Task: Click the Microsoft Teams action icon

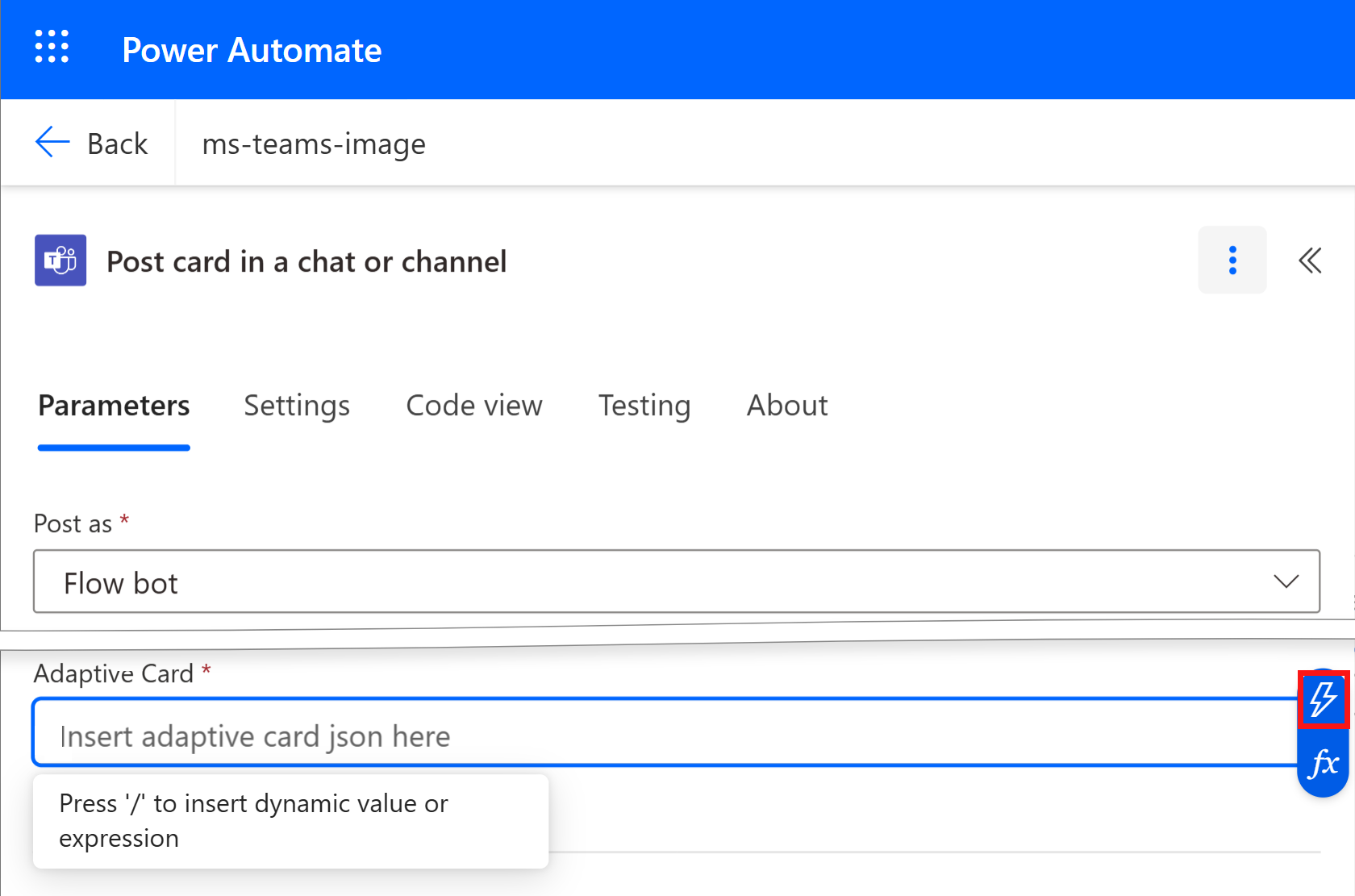Action: 60,260
